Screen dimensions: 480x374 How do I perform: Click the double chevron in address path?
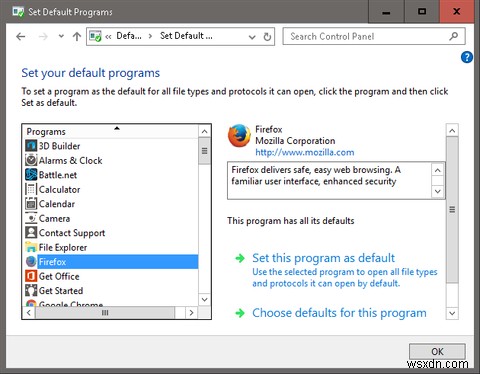point(108,36)
